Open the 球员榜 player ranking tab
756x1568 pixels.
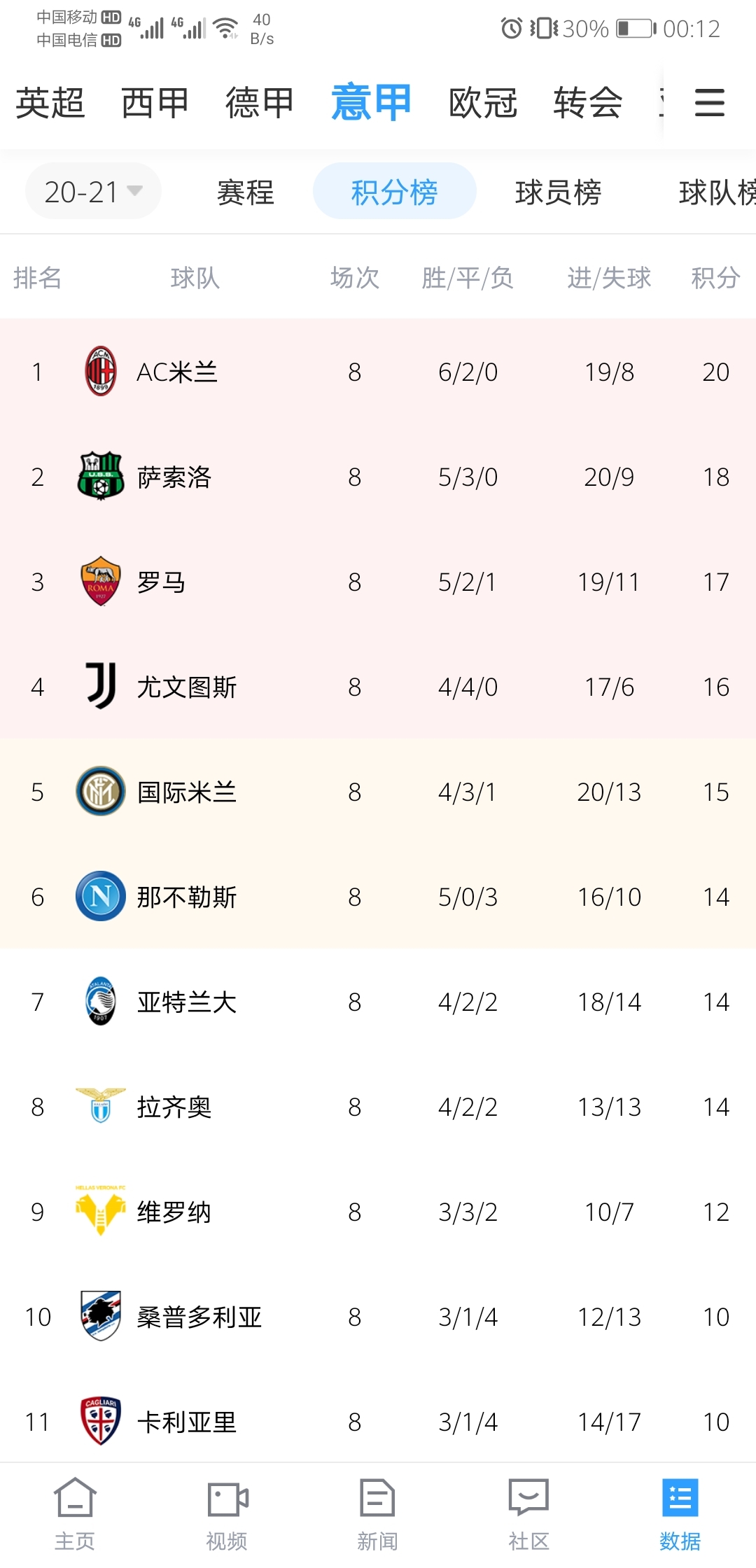[x=558, y=192]
